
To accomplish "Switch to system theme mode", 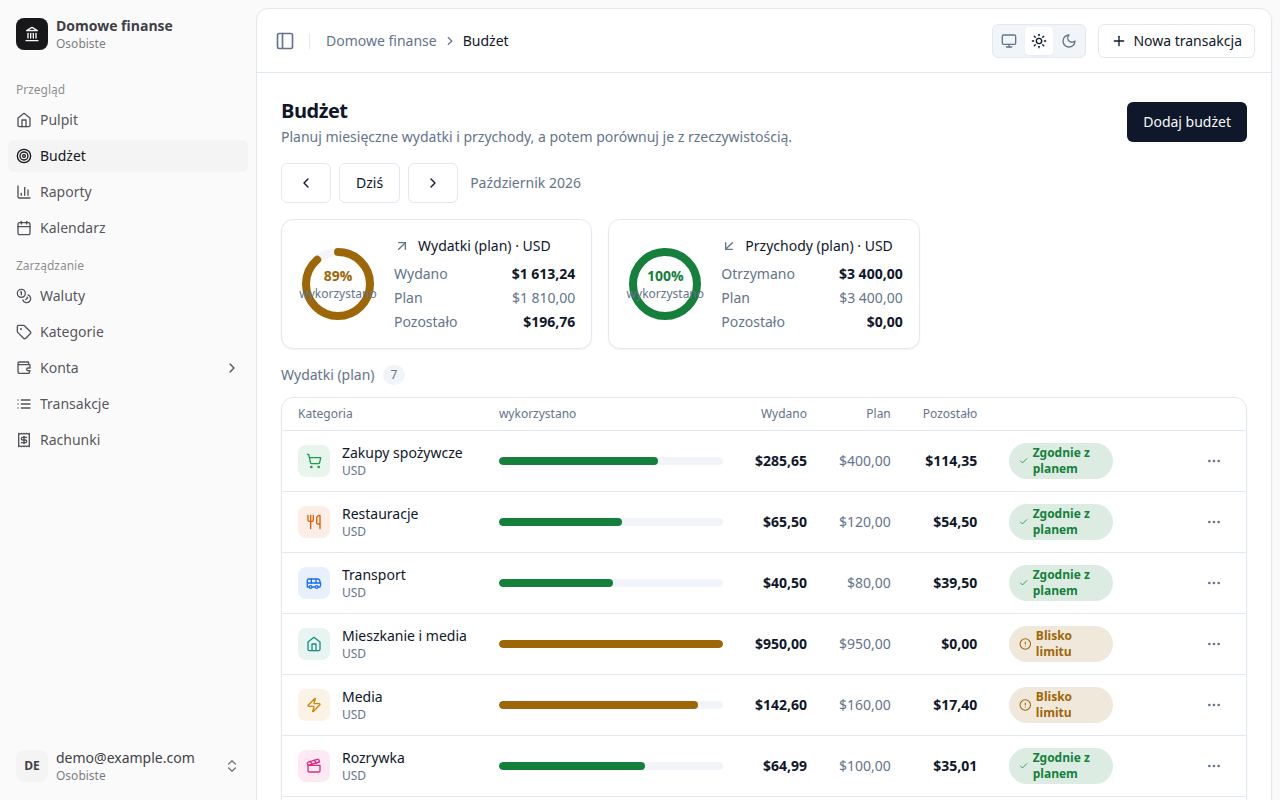I will coord(1009,41).
